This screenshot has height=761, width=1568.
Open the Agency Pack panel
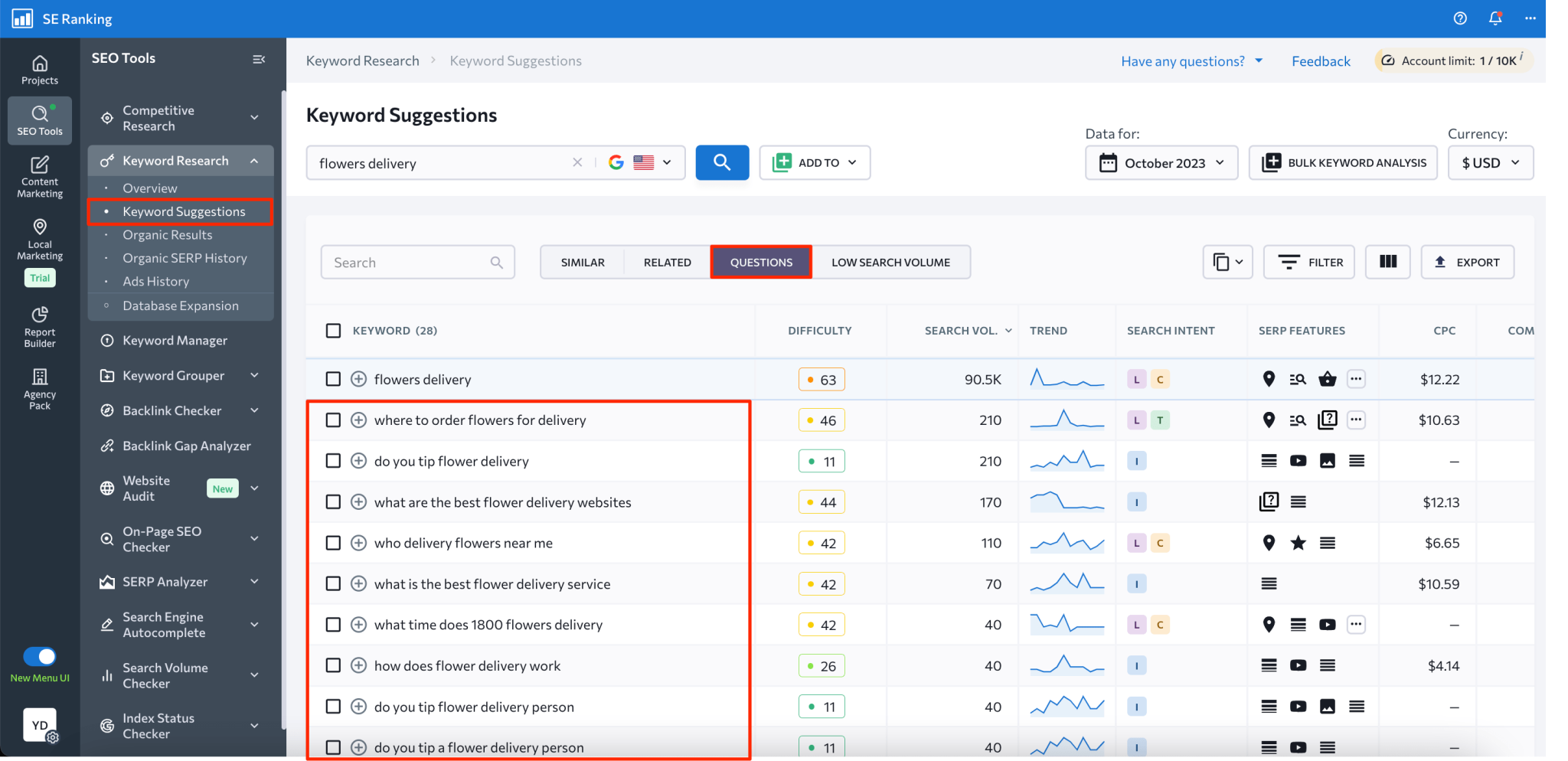(x=39, y=387)
